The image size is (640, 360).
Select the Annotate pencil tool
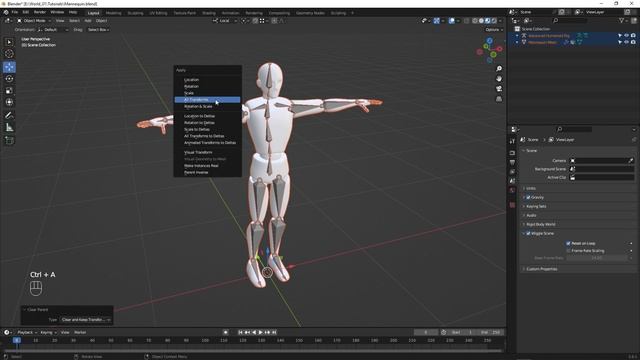pos(9,116)
